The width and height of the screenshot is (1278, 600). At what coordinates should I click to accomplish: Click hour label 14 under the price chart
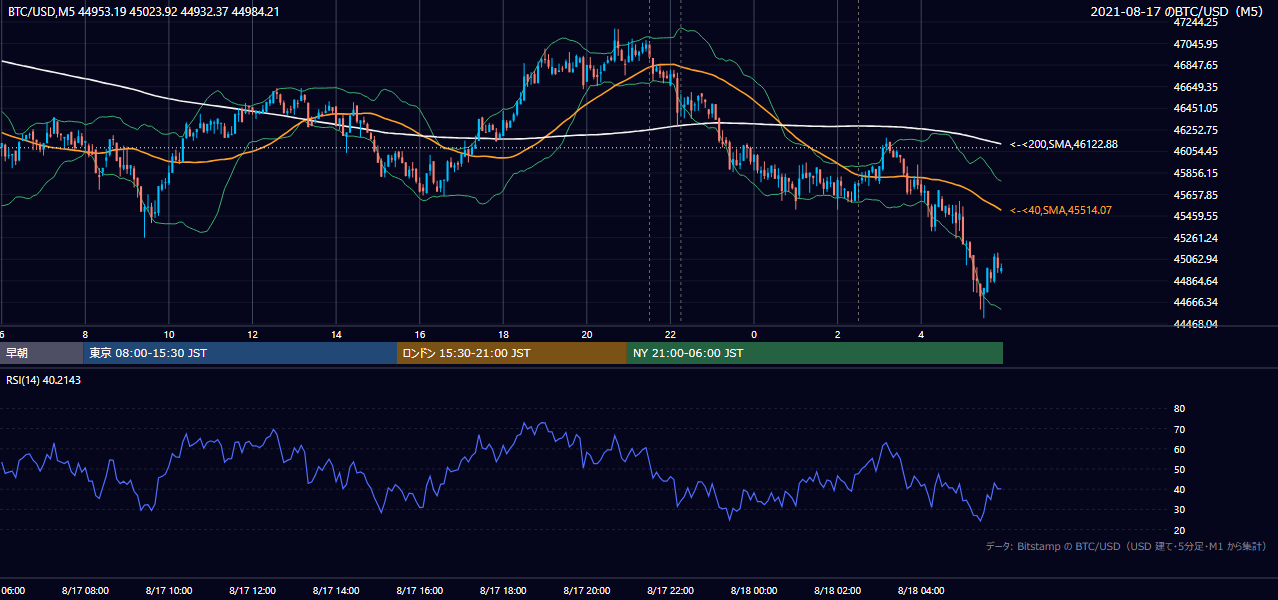(336, 334)
